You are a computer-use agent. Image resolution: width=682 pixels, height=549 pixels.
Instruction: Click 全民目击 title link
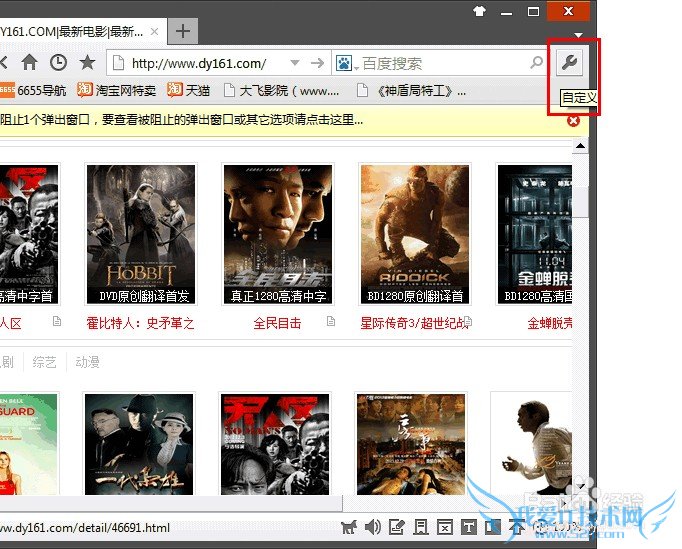[277, 323]
